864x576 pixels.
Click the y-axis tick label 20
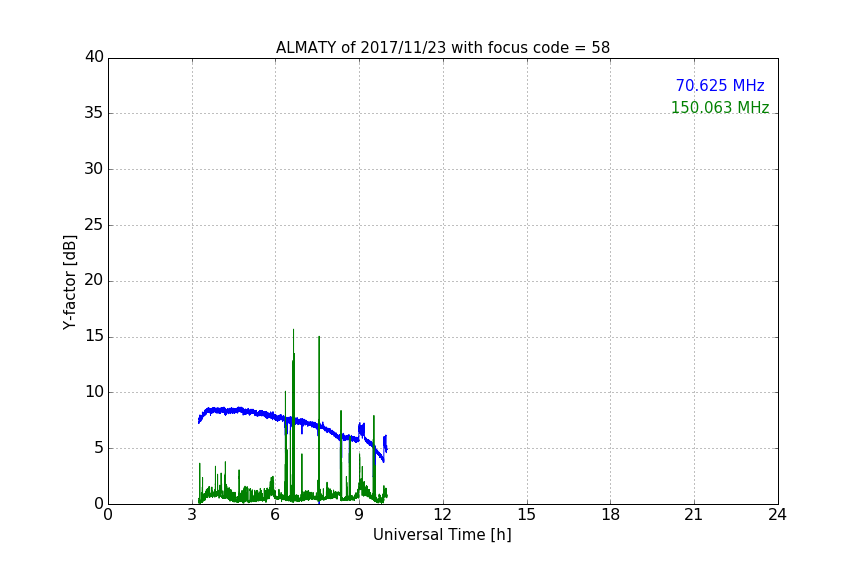pyautogui.click(x=94, y=280)
